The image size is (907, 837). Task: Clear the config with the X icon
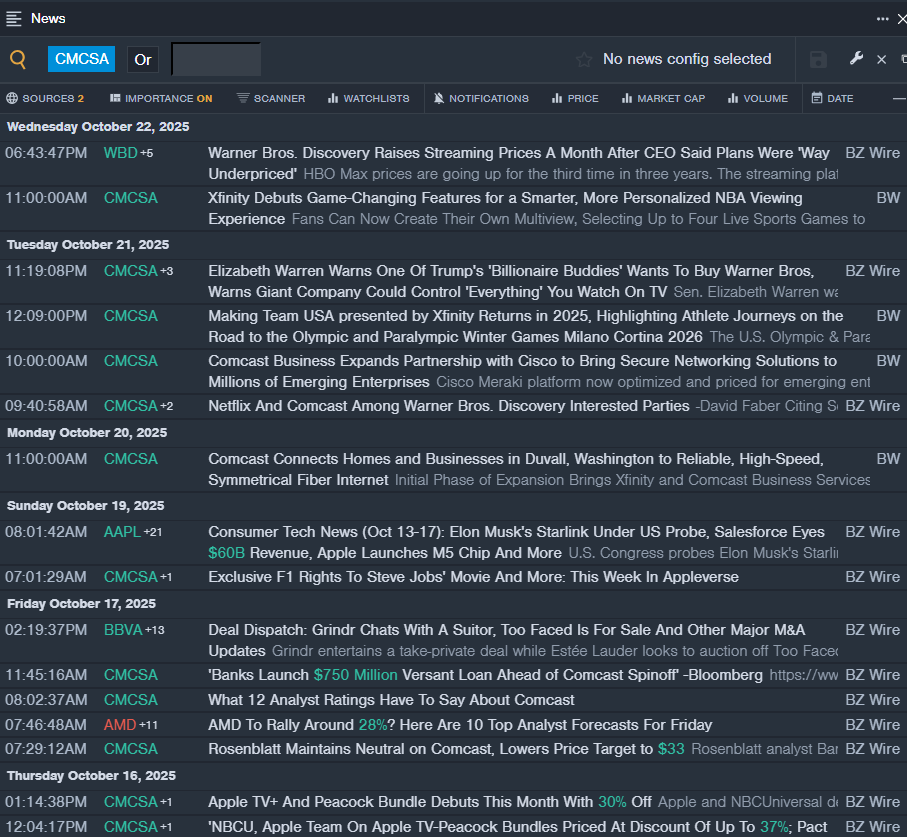coord(881,60)
